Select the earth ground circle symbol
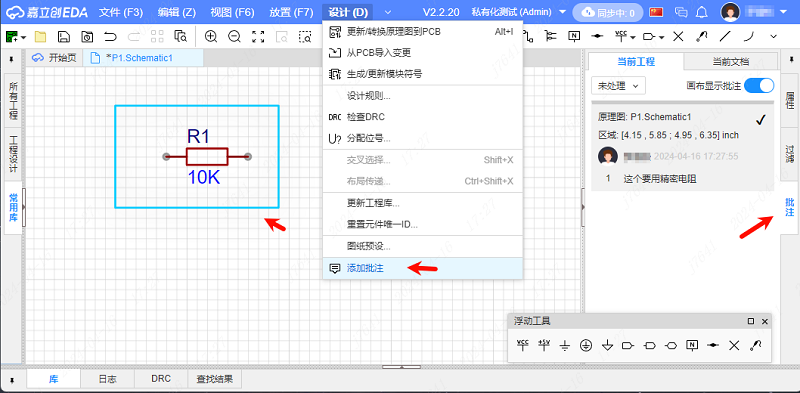Image resolution: width=800 pixels, height=393 pixels. (586, 346)
